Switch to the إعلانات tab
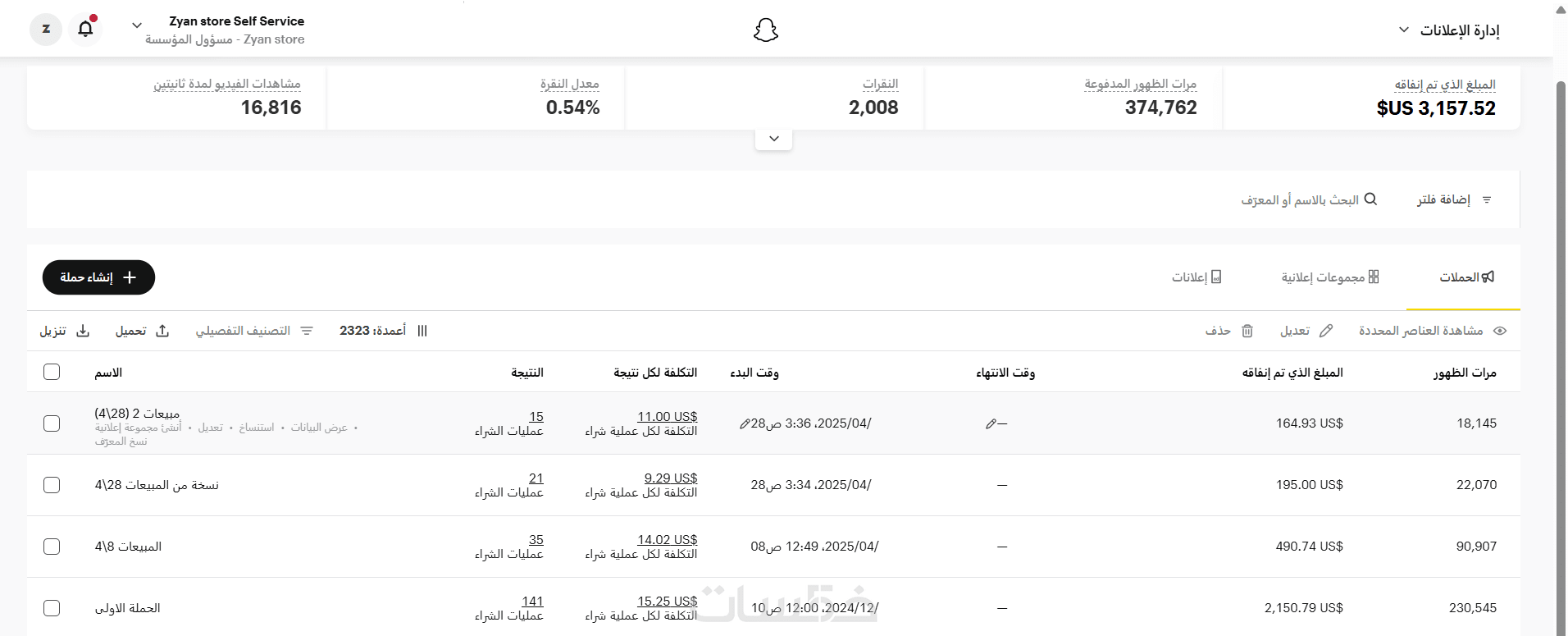 coord(1197,277)
